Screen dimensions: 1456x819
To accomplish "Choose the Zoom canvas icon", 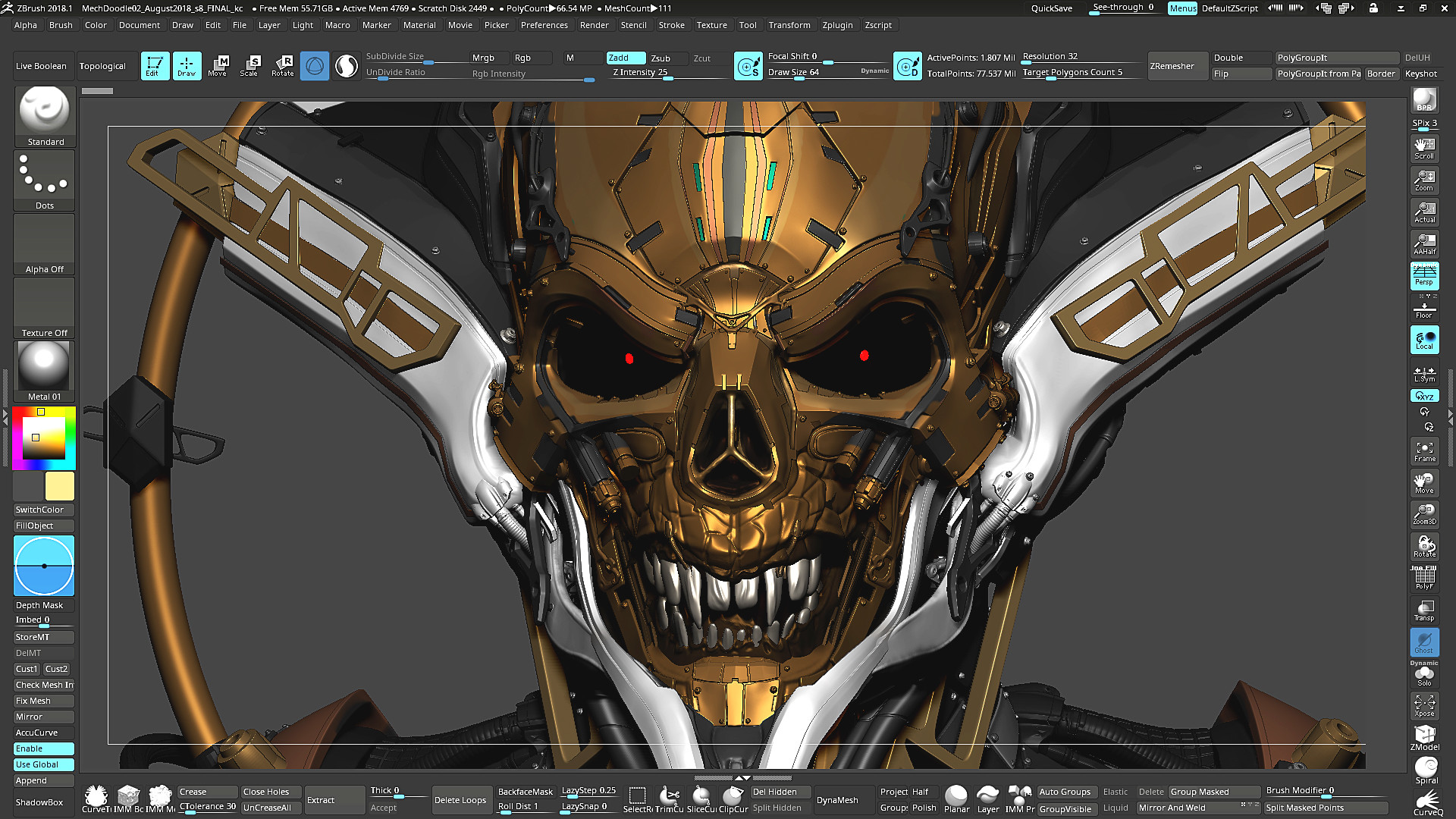I will point(1424,180).
